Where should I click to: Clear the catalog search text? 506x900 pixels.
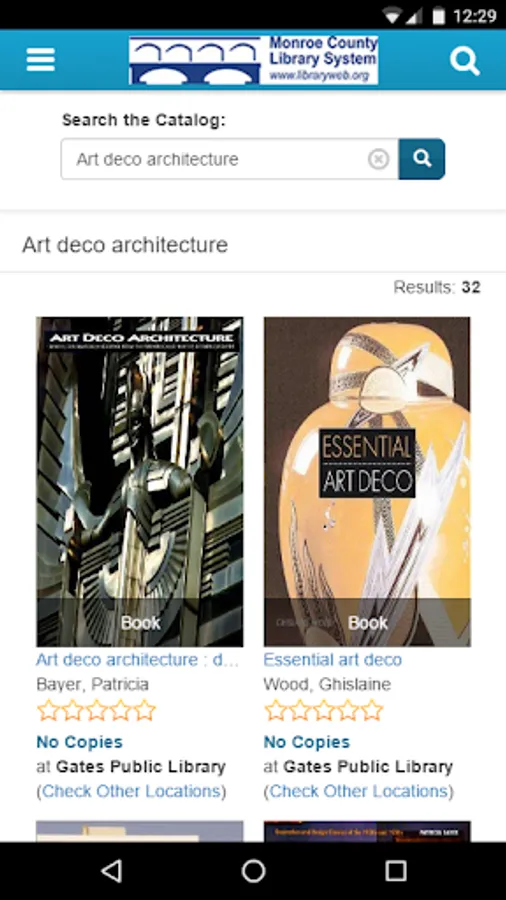click(379, 159)
